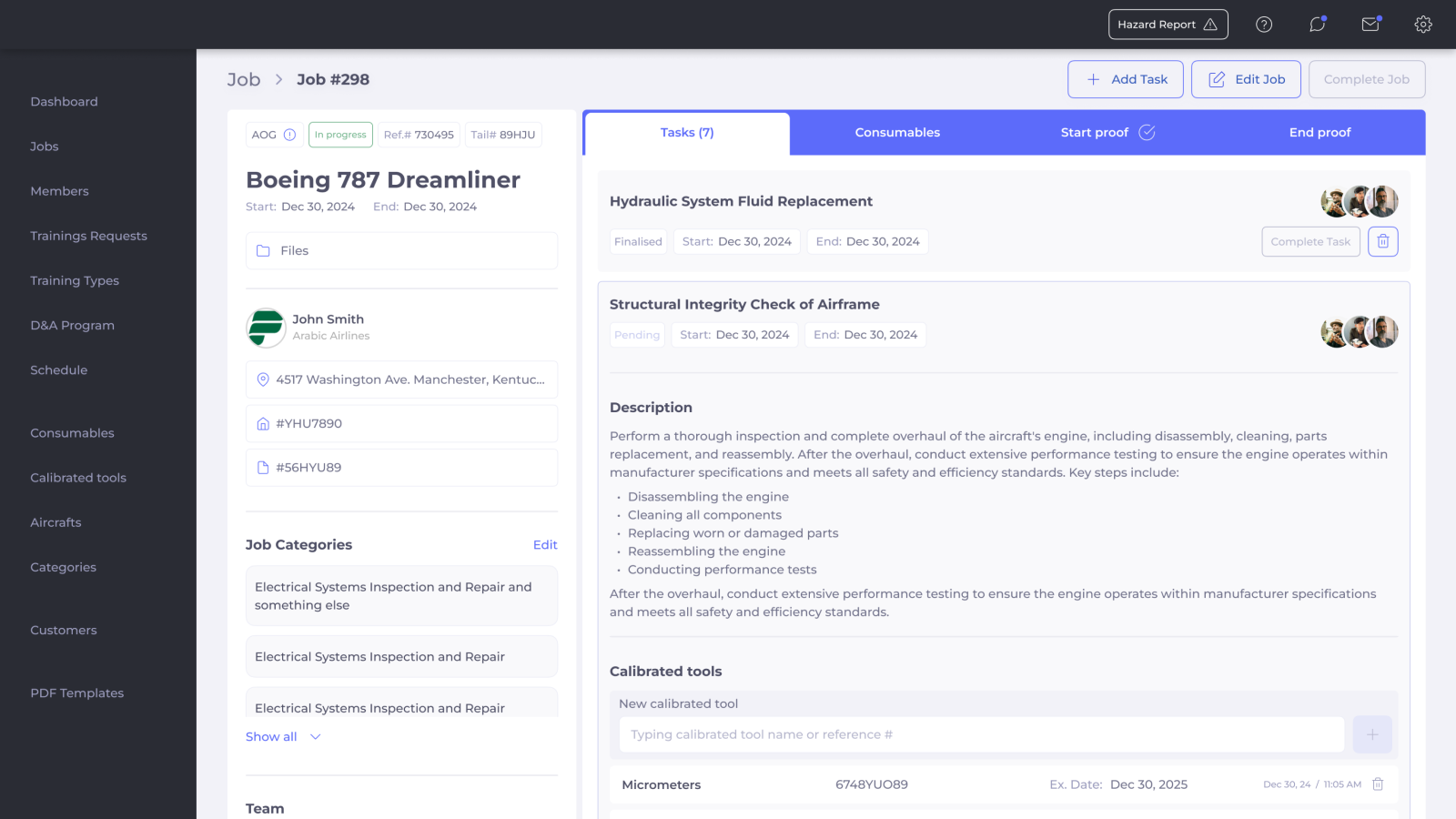Edit the Job Categories list
Image resolution: width=1456 pixels, height=819 pixels.
pos(544,545)
